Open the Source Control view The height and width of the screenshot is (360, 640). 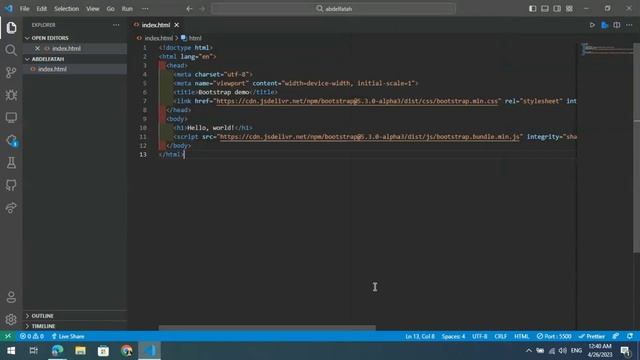click(11, 73)
